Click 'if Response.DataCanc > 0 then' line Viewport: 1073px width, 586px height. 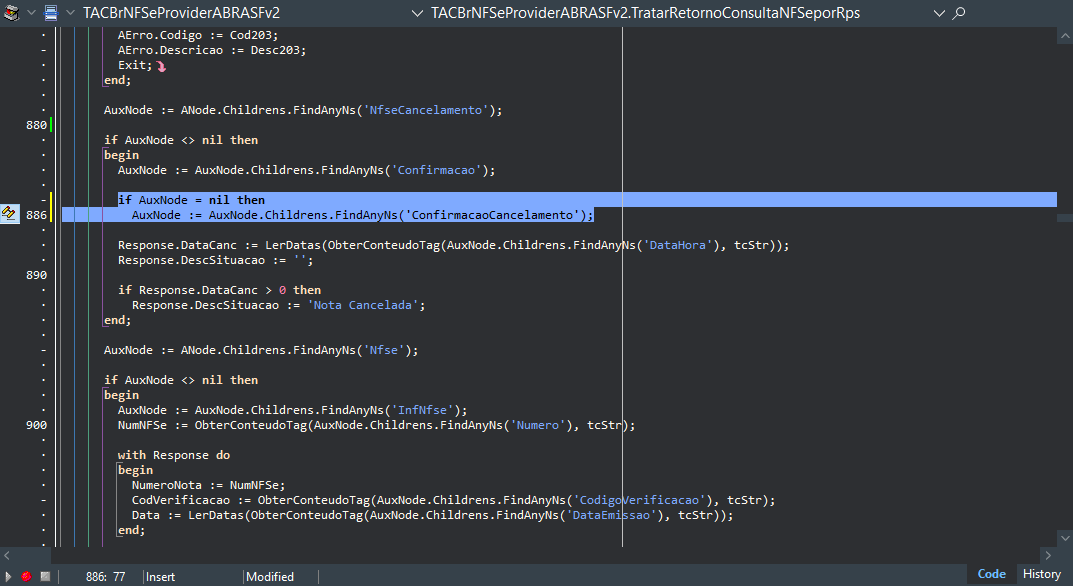point(219,290)
